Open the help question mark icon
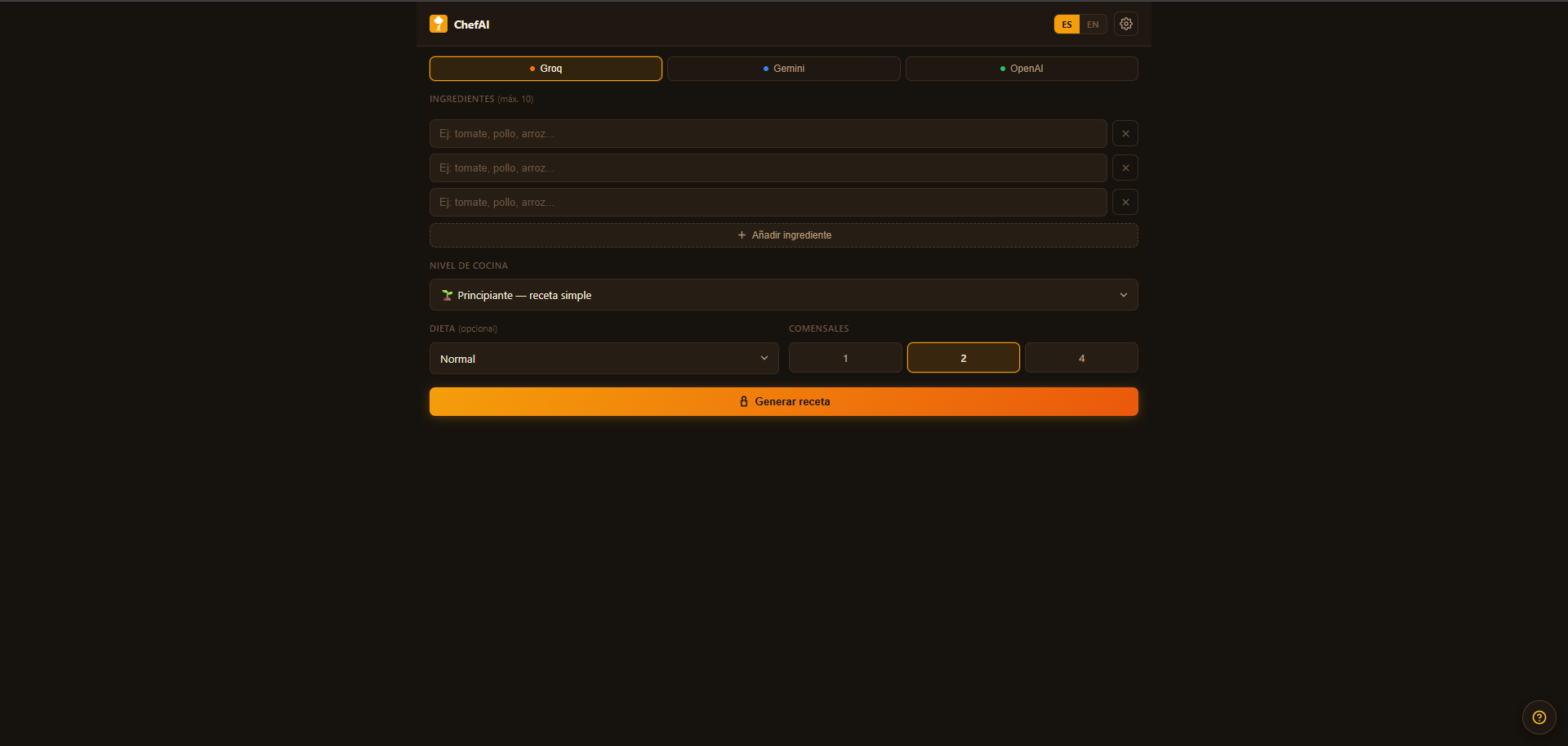The image size is (1568, 746). pyautogui.click(x=1539, y=717)
